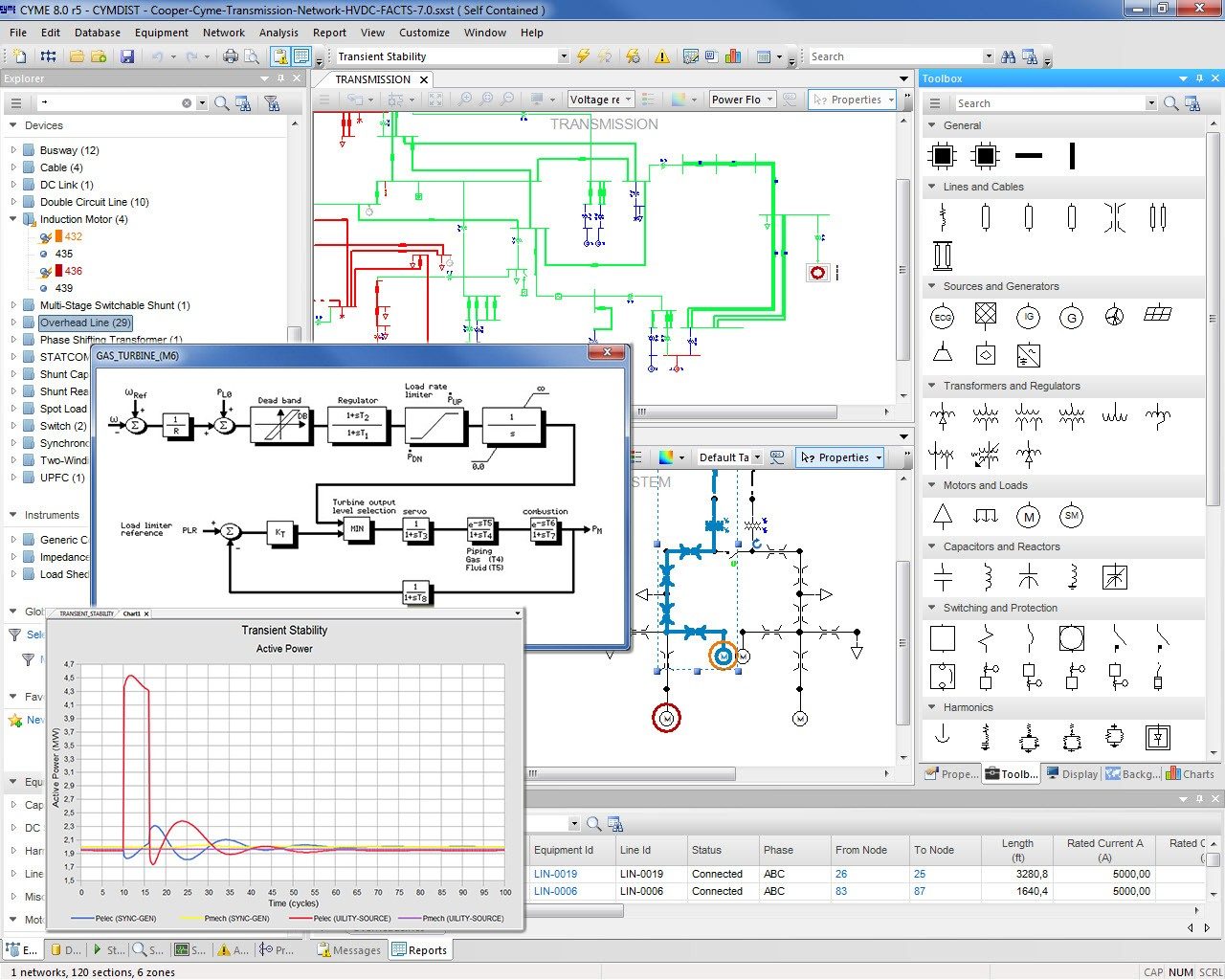The width and height of the screenshot is (1225, 980).
Task: Click the Explorer search magnifier icon
Action: click(222, 103)
